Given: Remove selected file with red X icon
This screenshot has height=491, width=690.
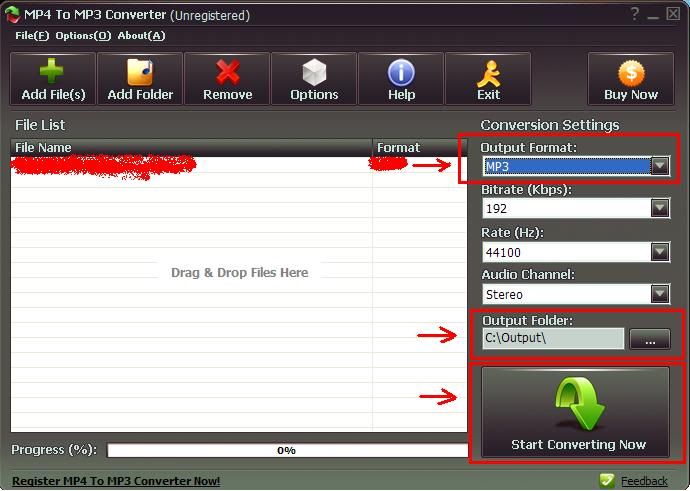Looking at the screenshot, I should click(x=228, y=72).
